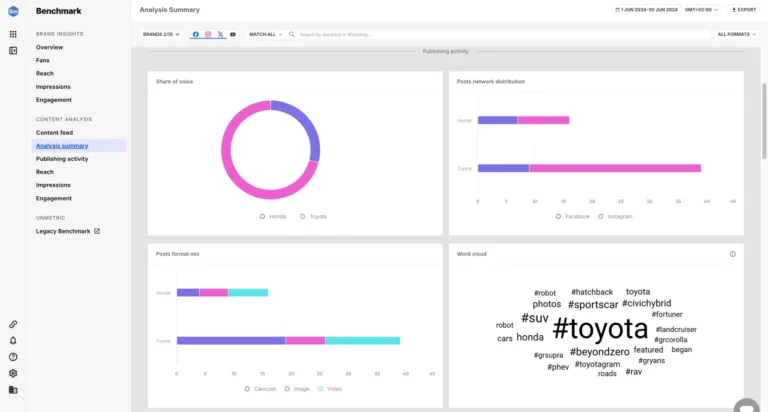Click Toyota's pink Instagram bar

(x=615, y=168)
